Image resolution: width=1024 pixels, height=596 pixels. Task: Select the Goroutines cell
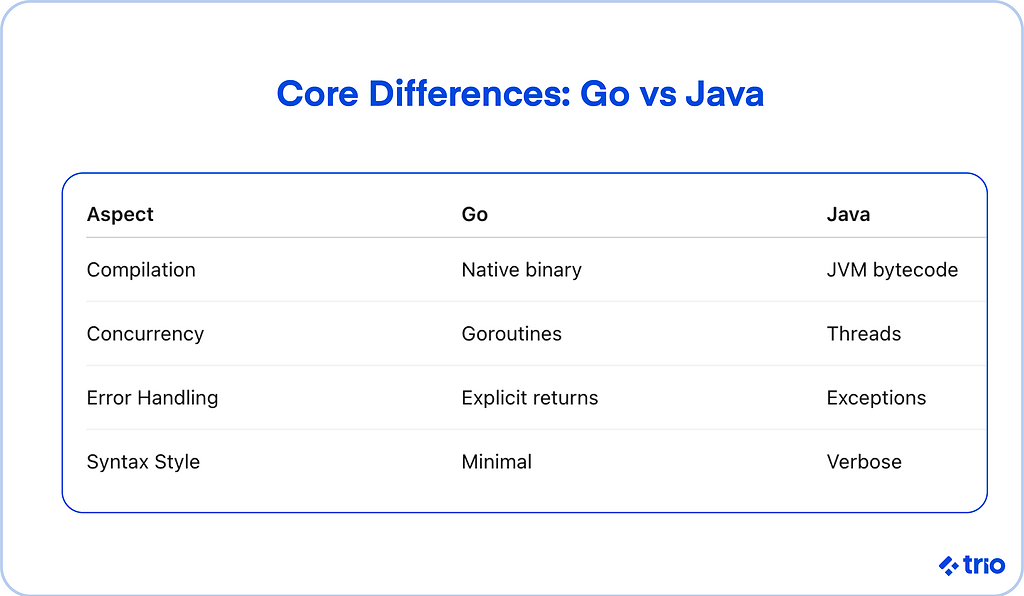(x=511, y=334)
